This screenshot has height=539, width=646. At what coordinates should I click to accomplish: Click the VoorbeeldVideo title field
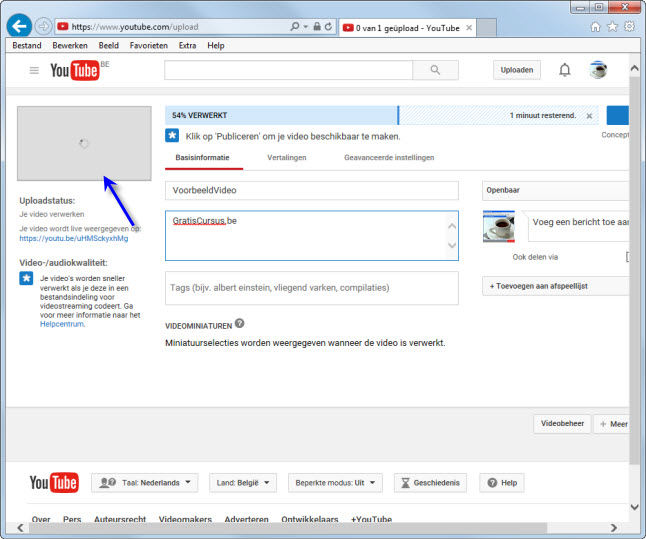(x=312, y=190)
